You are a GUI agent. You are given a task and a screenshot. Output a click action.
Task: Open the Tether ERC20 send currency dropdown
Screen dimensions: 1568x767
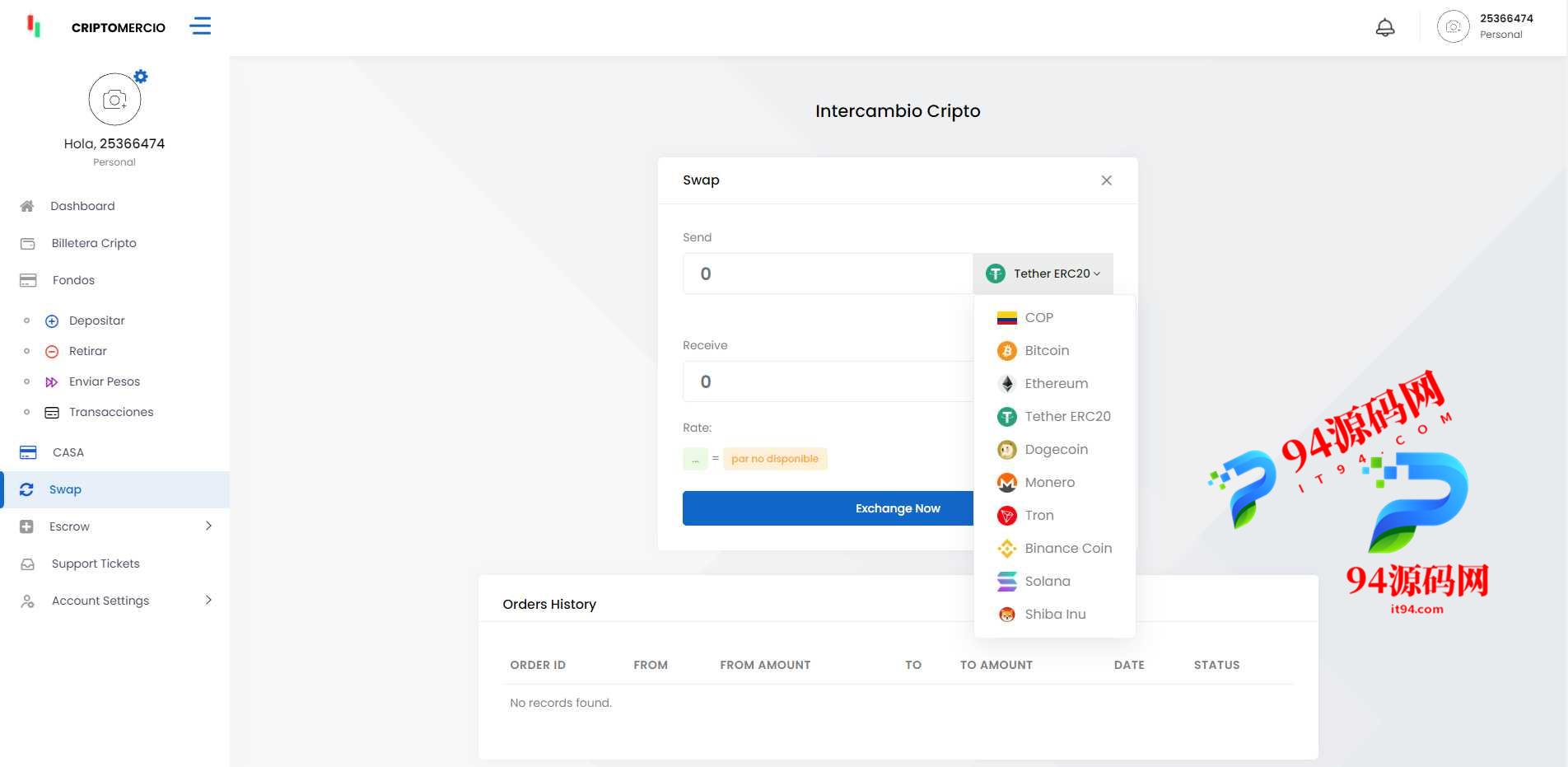click(x=1043, y=274)
